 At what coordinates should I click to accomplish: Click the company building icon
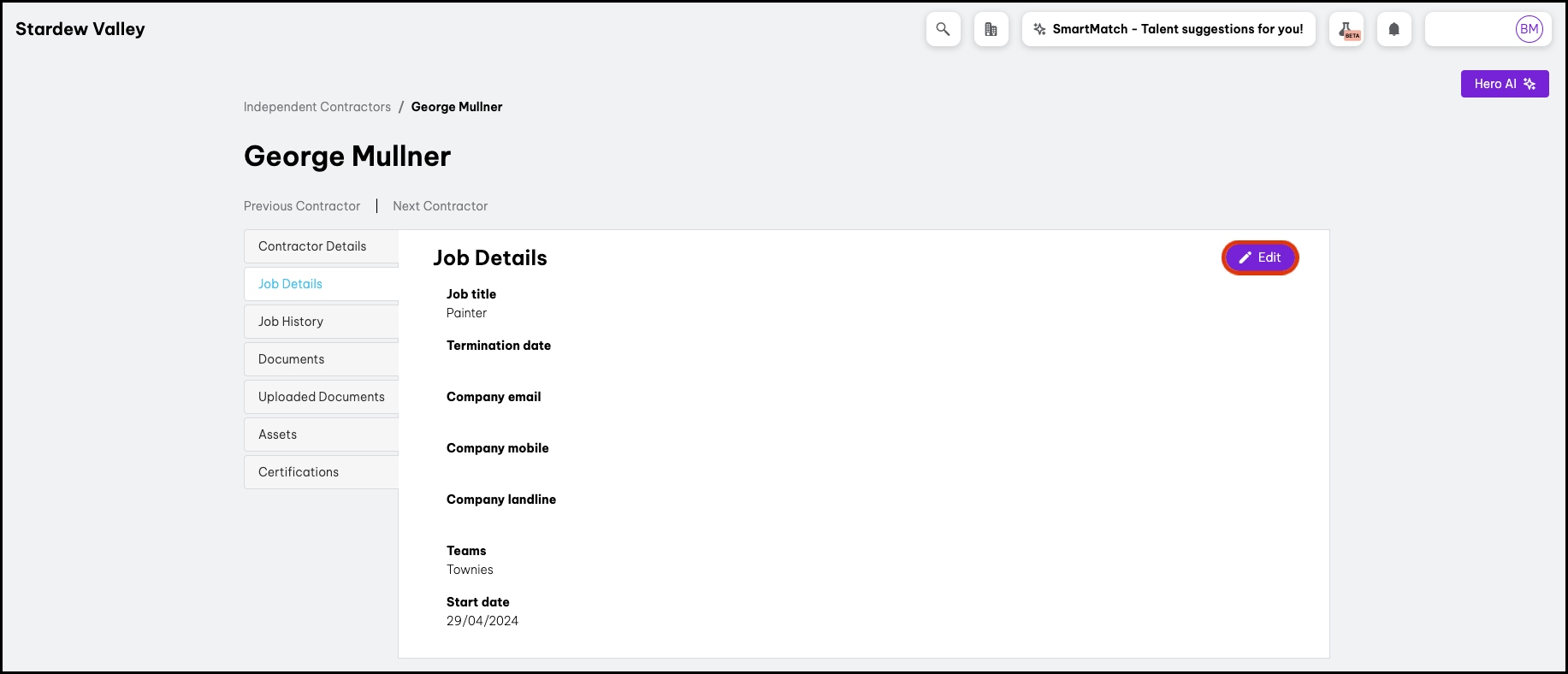pyautogui.click(x=991, y=29)
